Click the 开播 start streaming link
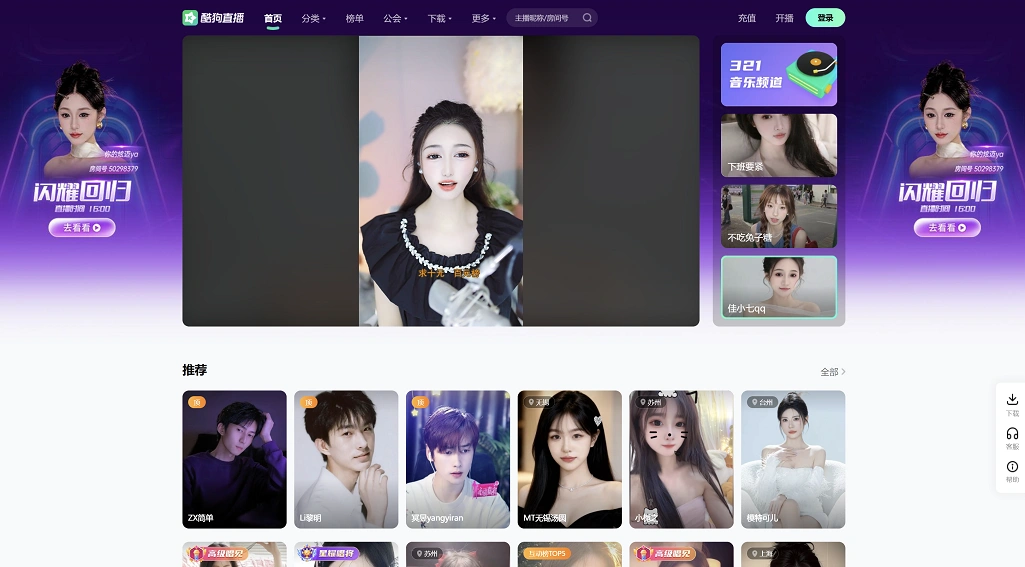The width and height of the screenshot is (1025, 567). tap(785, 18)
